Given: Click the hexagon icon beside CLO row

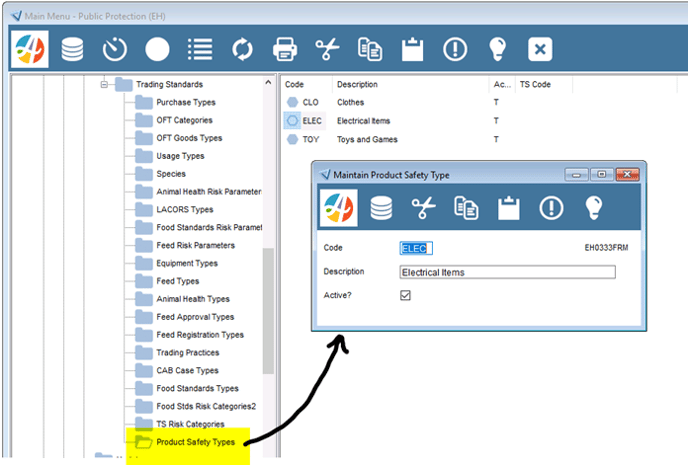Looking at the screenshot, I should [292, 102].
